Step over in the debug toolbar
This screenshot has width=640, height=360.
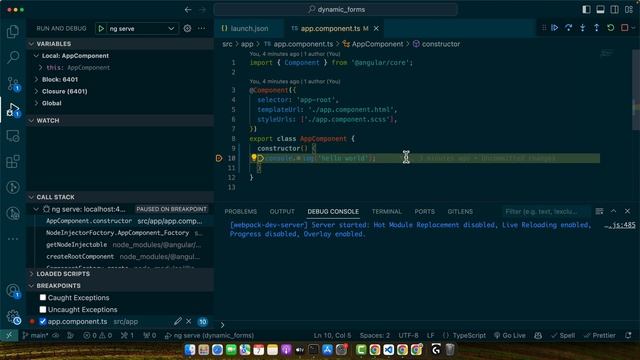point(569,28)
